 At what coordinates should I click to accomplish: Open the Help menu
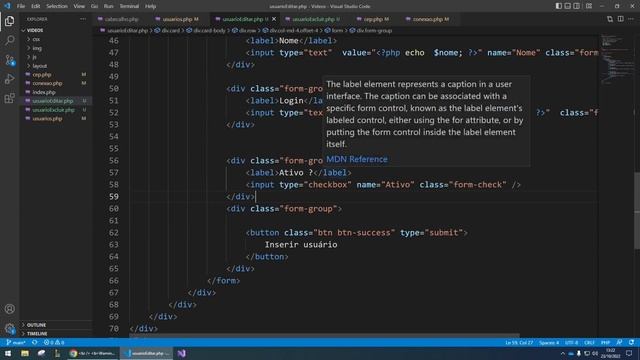click(150, 6)
